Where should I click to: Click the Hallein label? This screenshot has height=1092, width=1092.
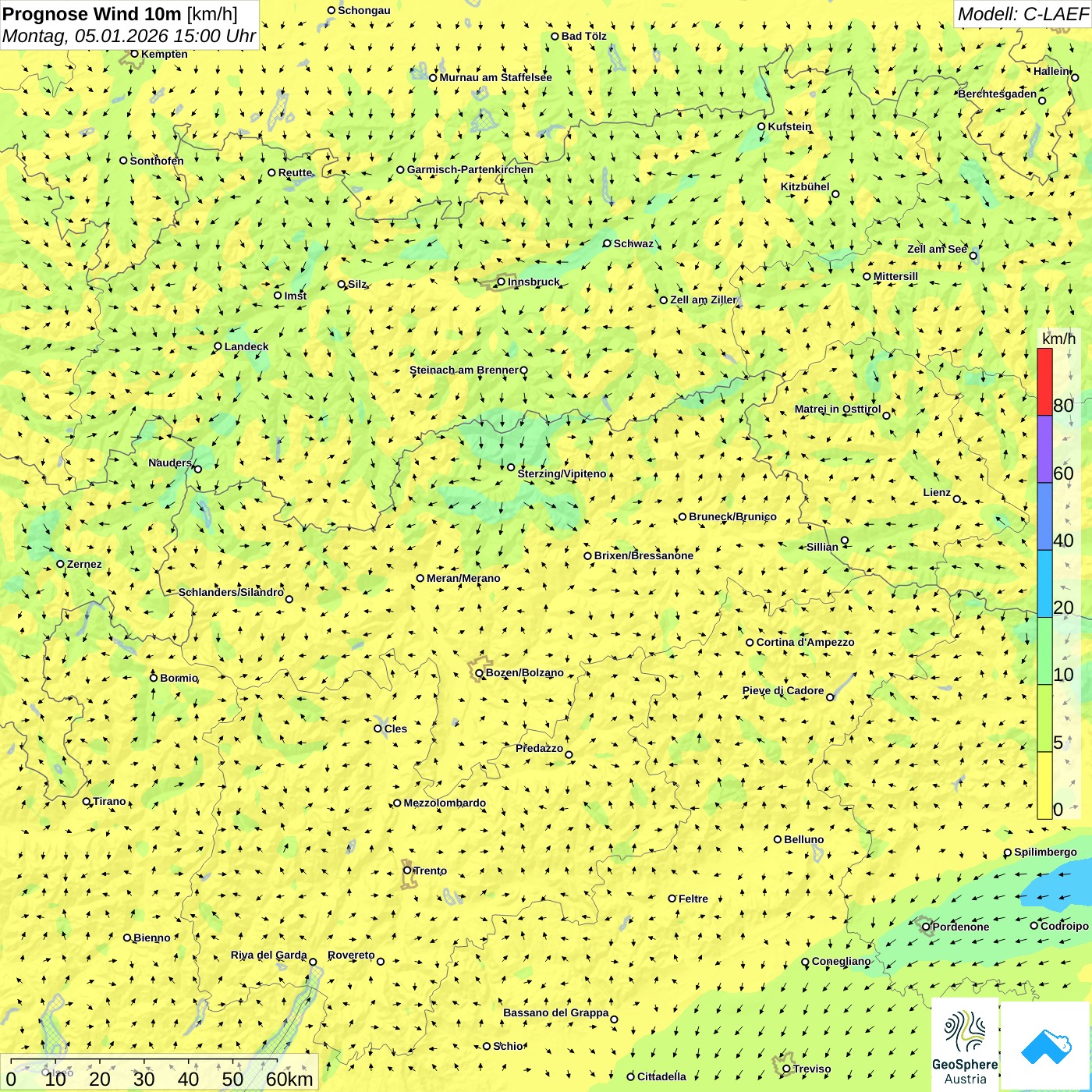[x=1051, y=71]
